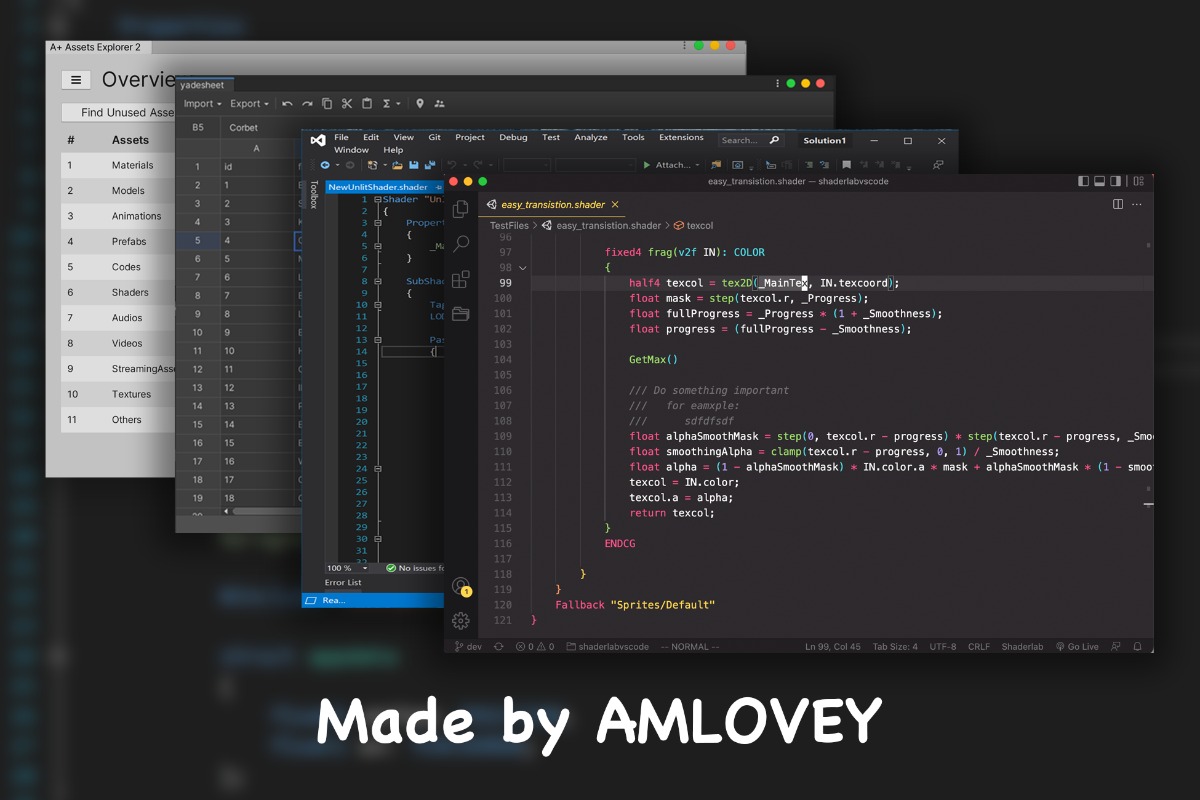The width and height of the screenshot is (1200, 800).
Task: Click the location pin icon in yadesheet
Action: (420, 103)
